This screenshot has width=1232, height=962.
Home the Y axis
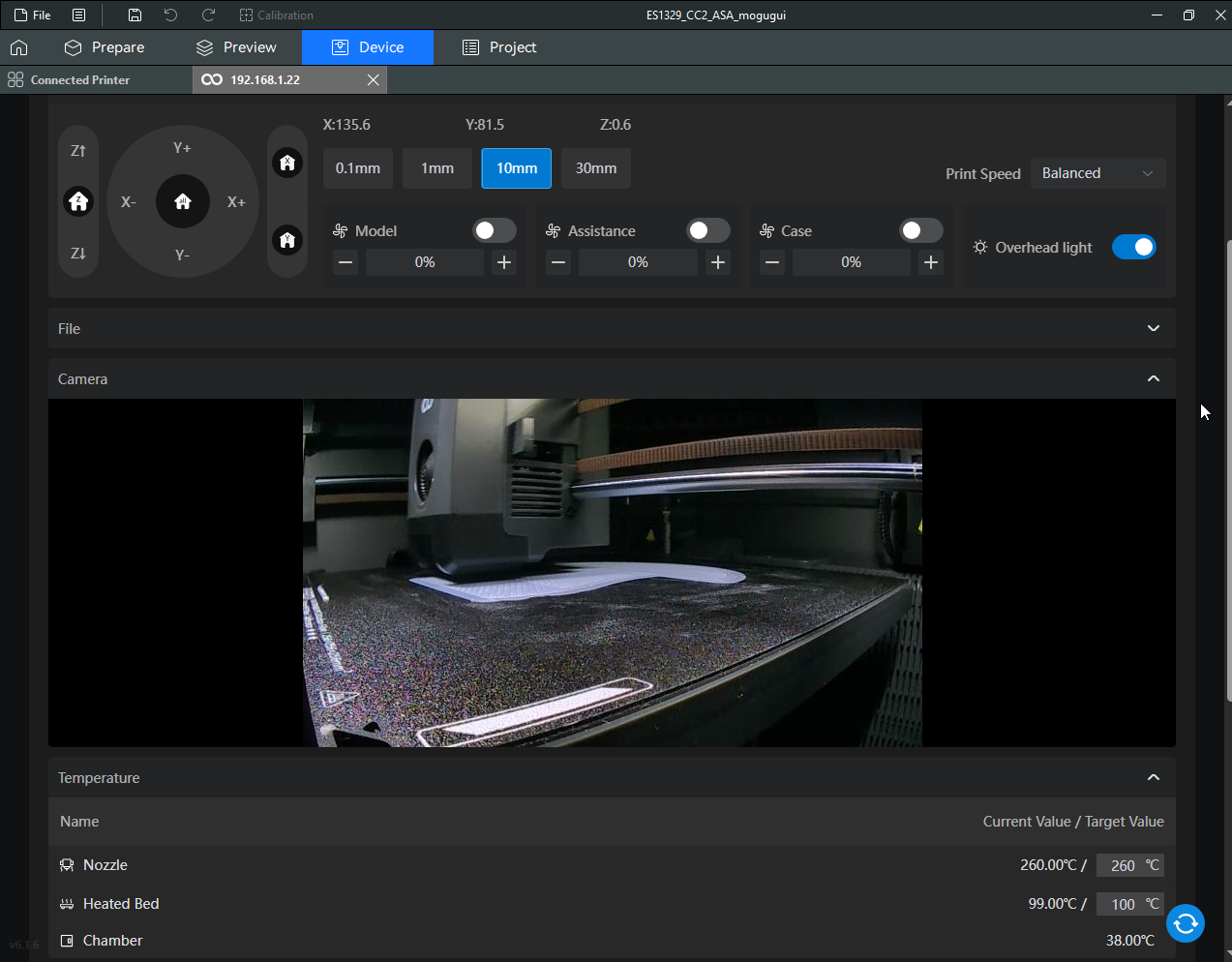coord(287,240)
